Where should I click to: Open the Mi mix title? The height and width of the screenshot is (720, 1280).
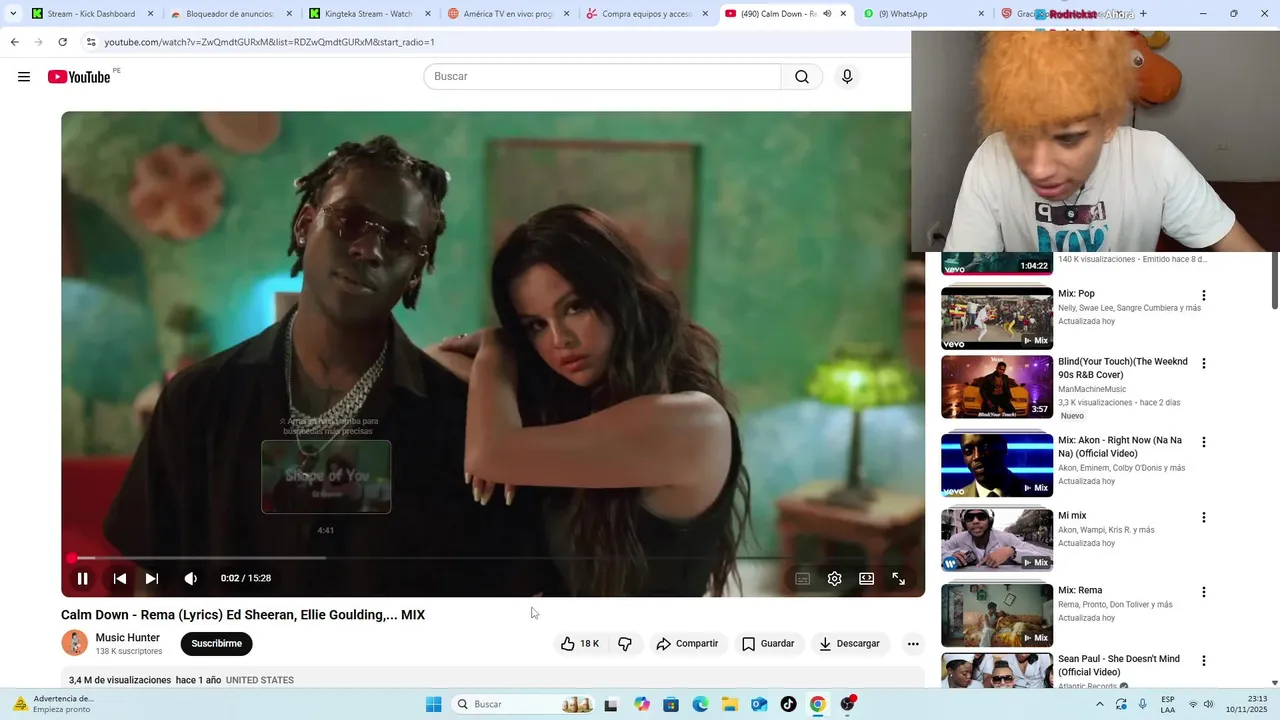1072,516
